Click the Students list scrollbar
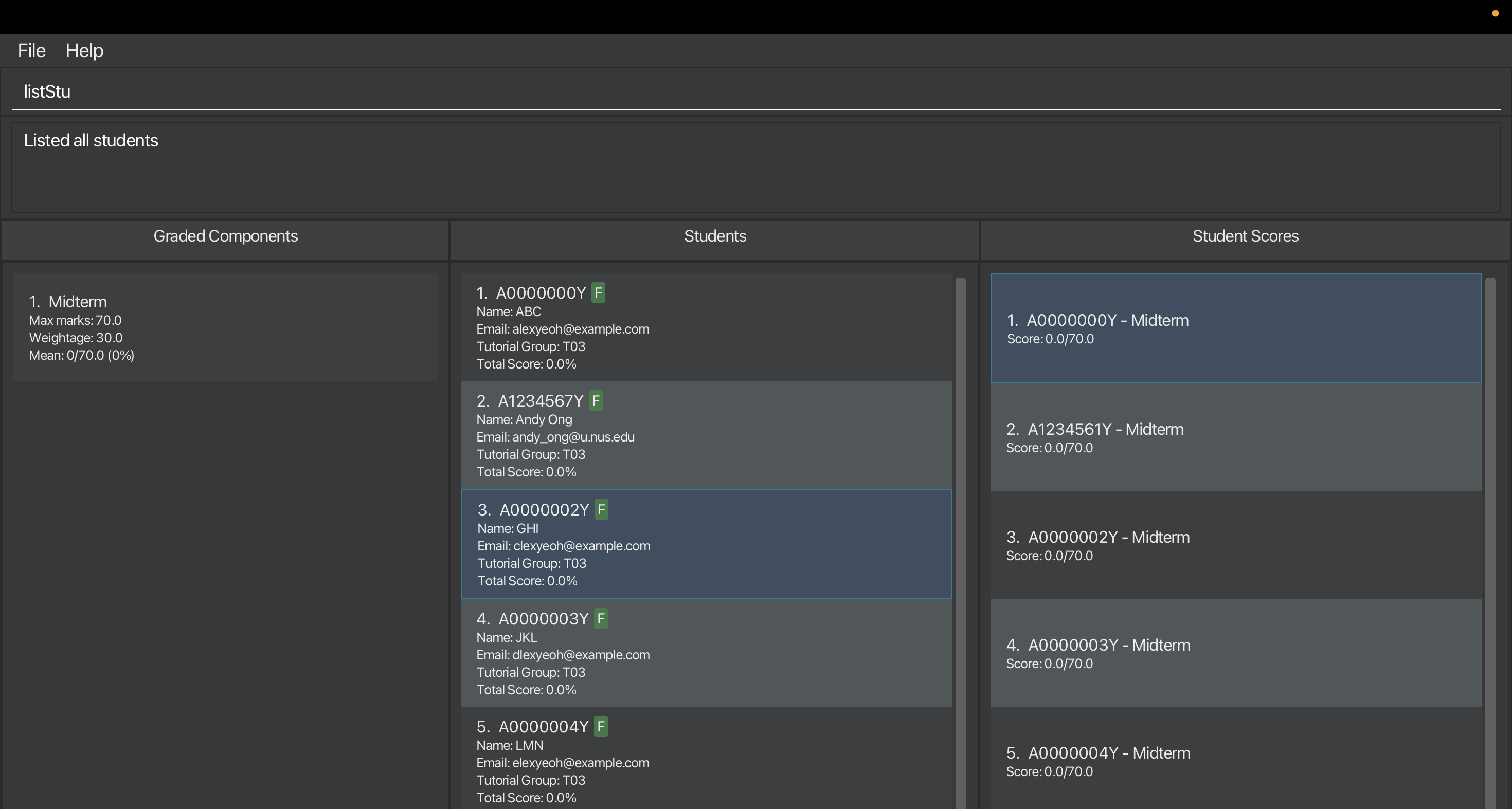 point(960,528)
